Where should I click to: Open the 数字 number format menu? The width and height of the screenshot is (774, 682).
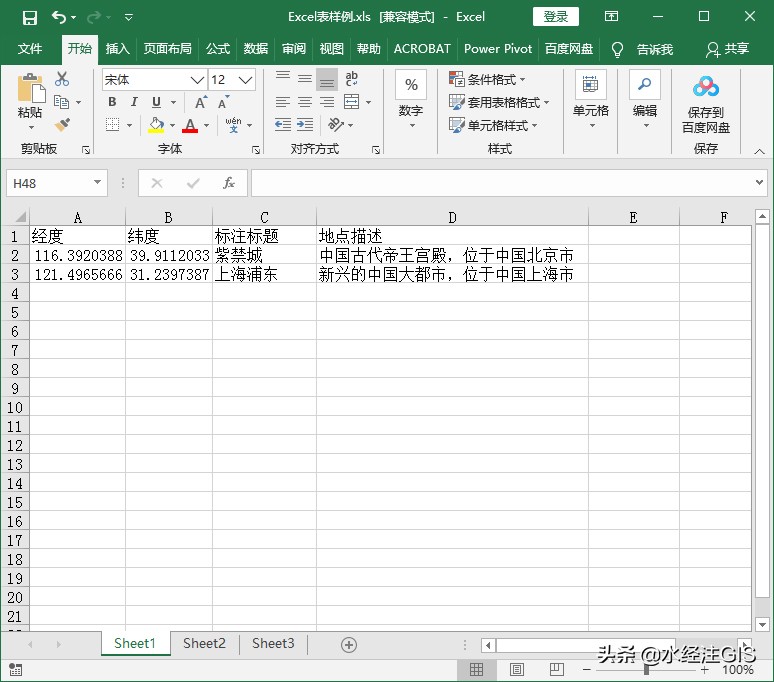[x=411, y=102]
